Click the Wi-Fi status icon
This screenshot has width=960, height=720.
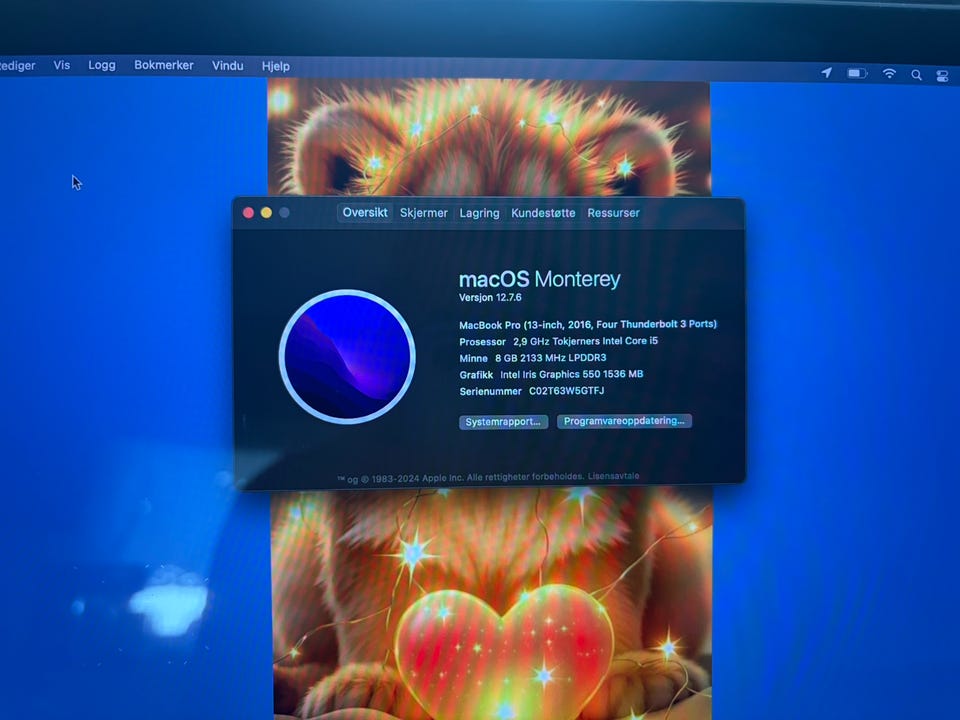(889, 74)
